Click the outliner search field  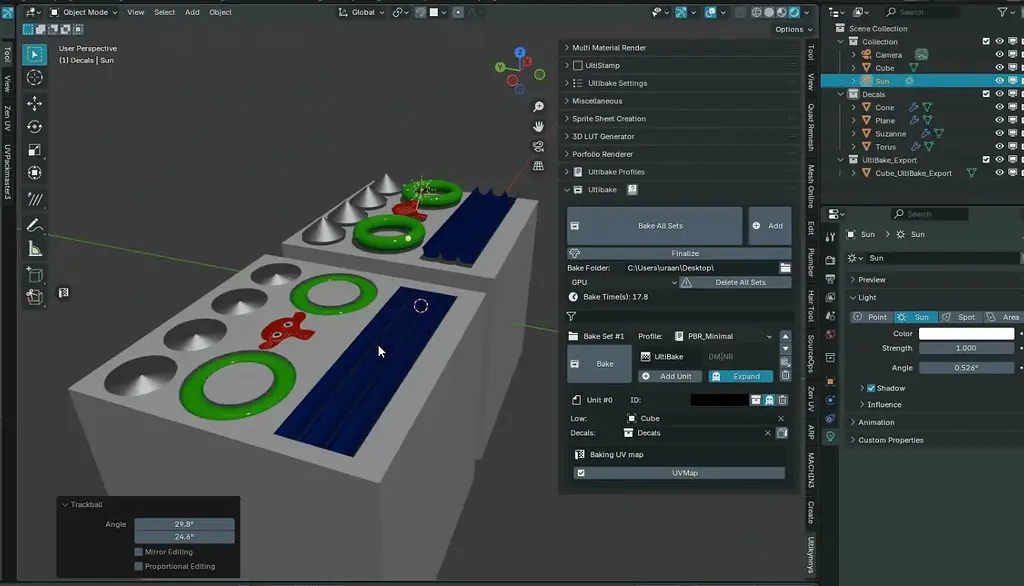[x=921, y=12]
